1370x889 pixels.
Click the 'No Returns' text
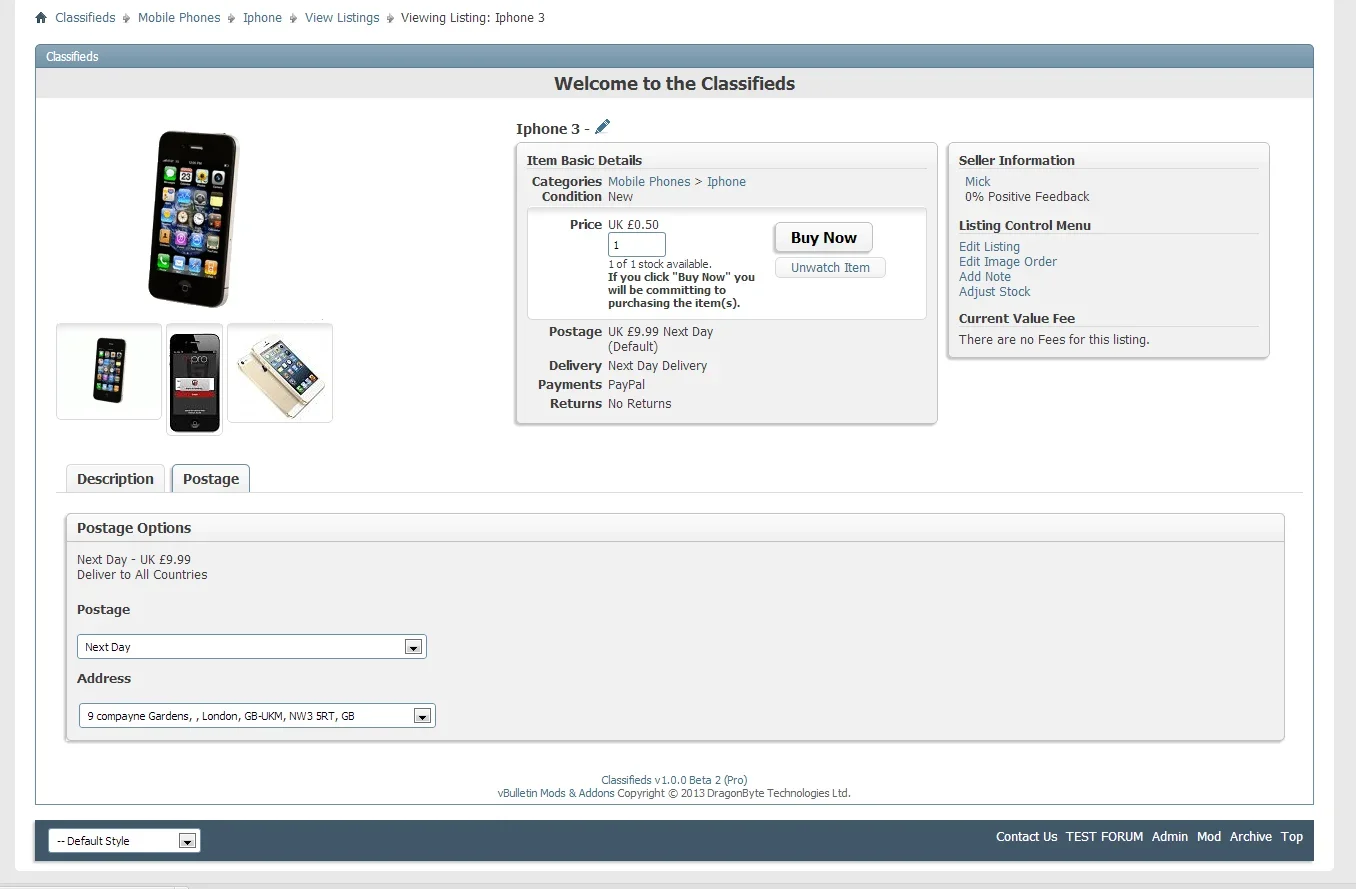point(640,404)
